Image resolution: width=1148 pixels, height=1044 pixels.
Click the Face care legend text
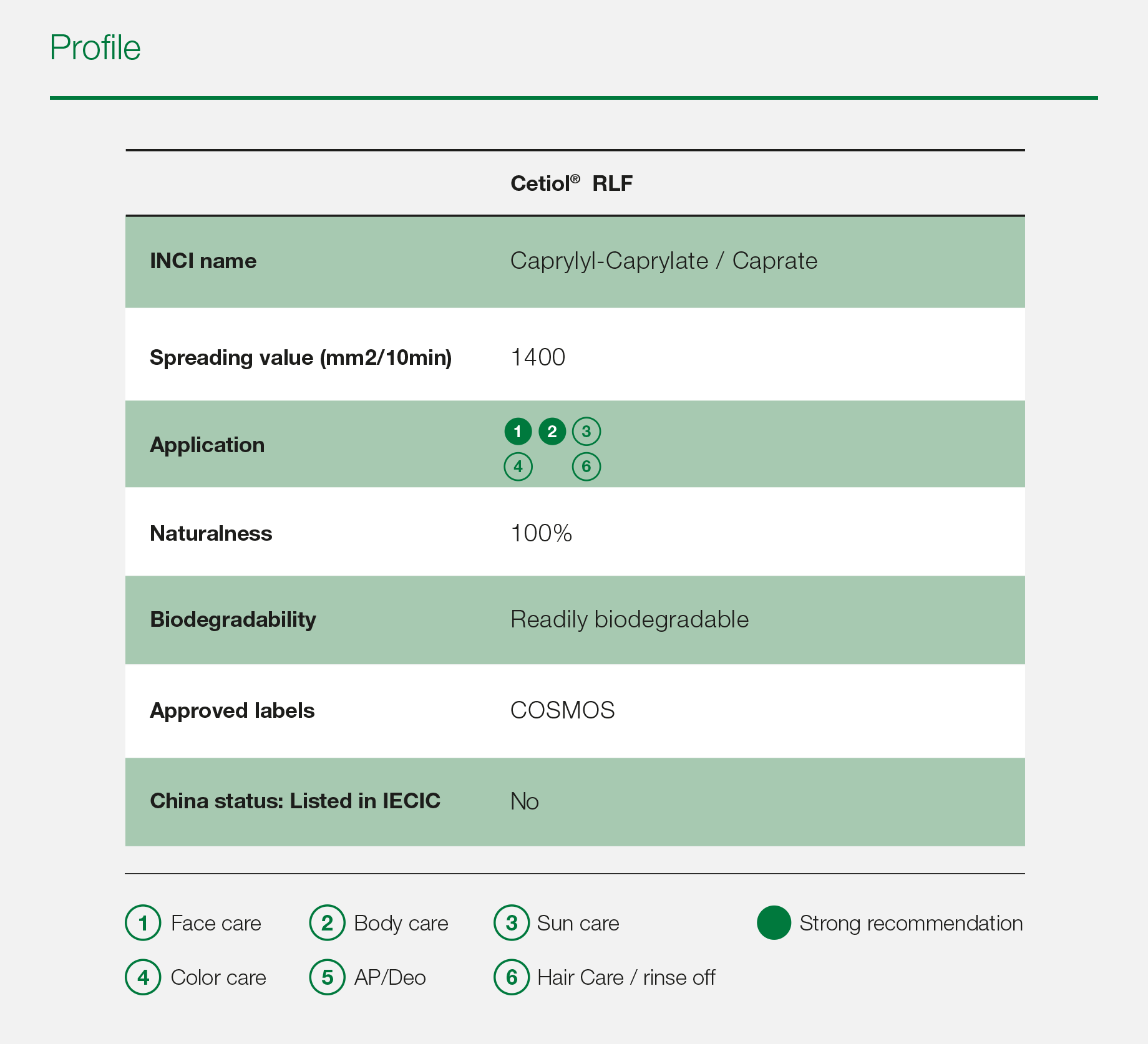pyautogui.click(x=216, y=923)
